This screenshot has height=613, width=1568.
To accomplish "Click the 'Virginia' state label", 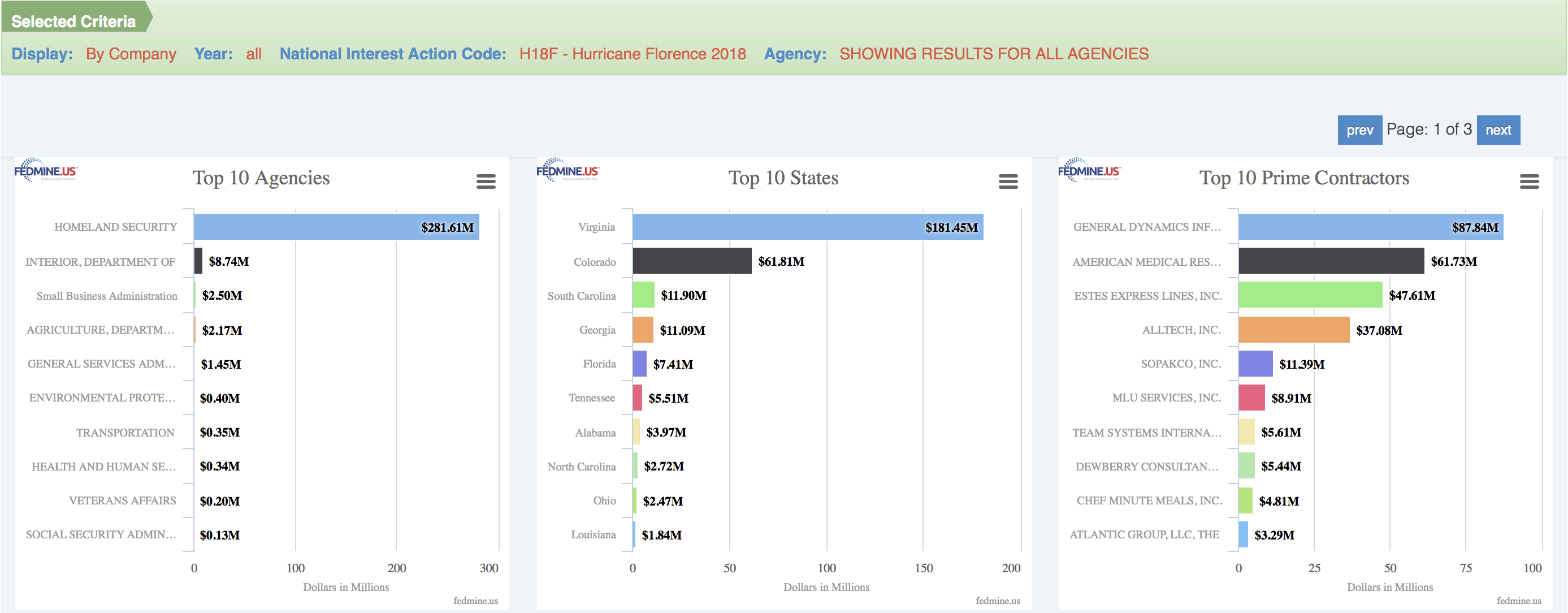I will click(596, 227).
